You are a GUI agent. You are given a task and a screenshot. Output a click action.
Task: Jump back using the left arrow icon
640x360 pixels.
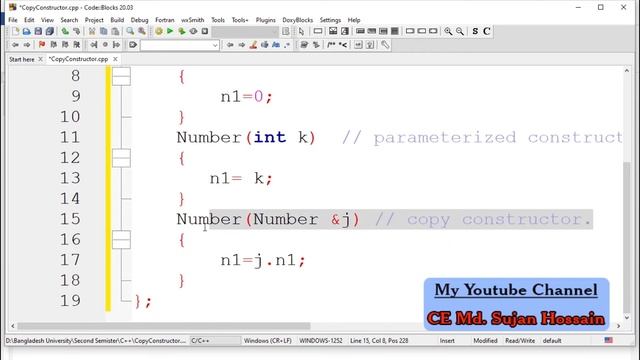[15, 45]
